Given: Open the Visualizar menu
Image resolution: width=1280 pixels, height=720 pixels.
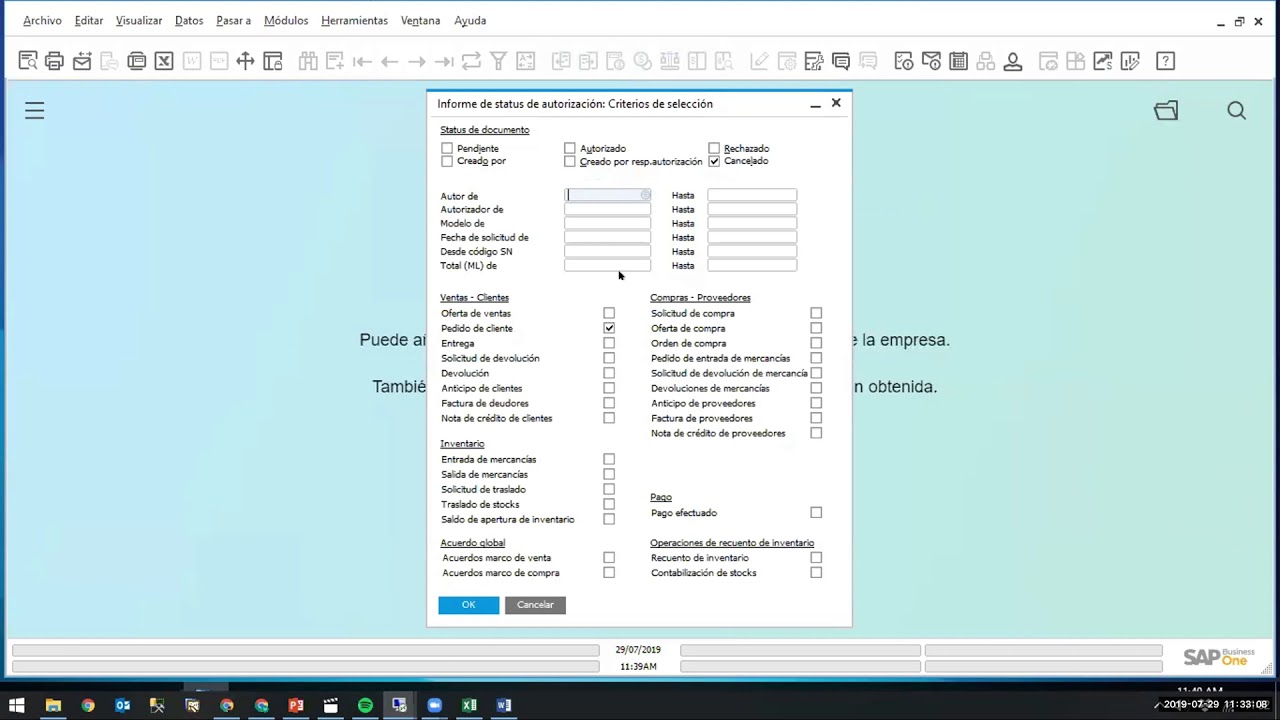Looking at the screenshot, I should point(139,20).
